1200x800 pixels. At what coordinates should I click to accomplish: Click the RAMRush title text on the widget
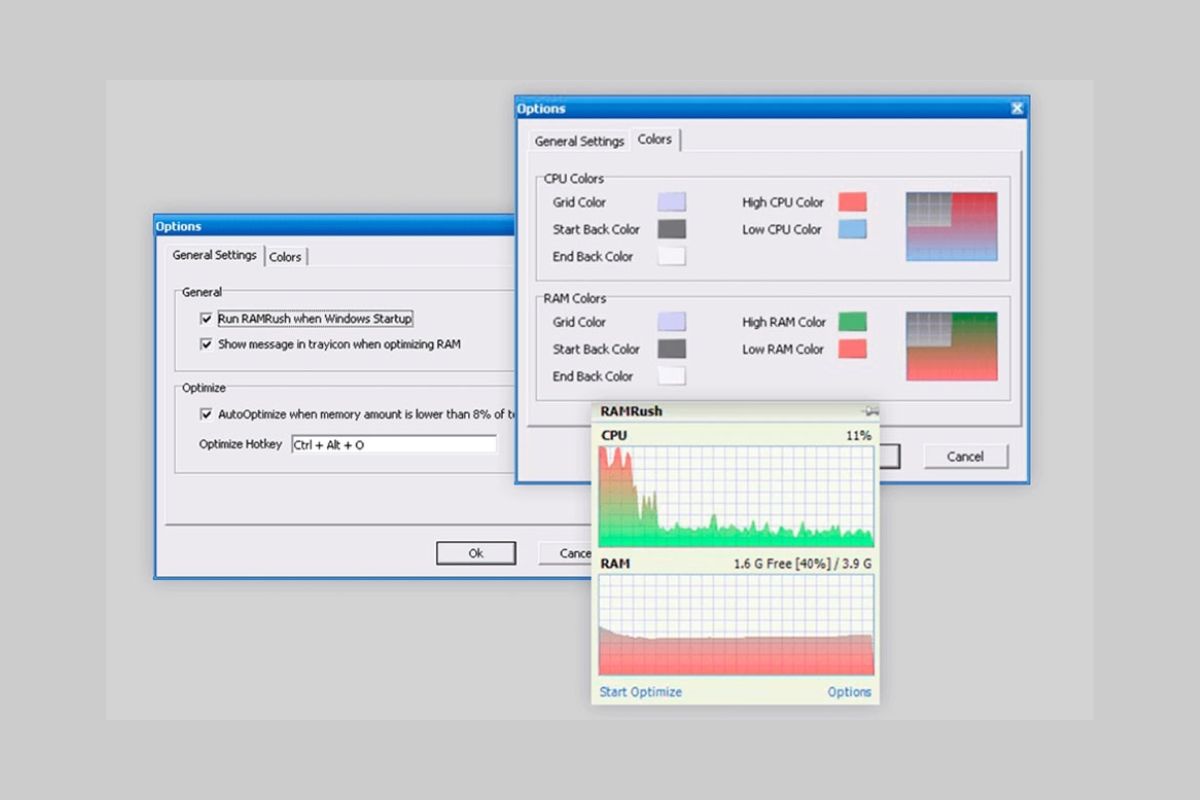point(631,411)
